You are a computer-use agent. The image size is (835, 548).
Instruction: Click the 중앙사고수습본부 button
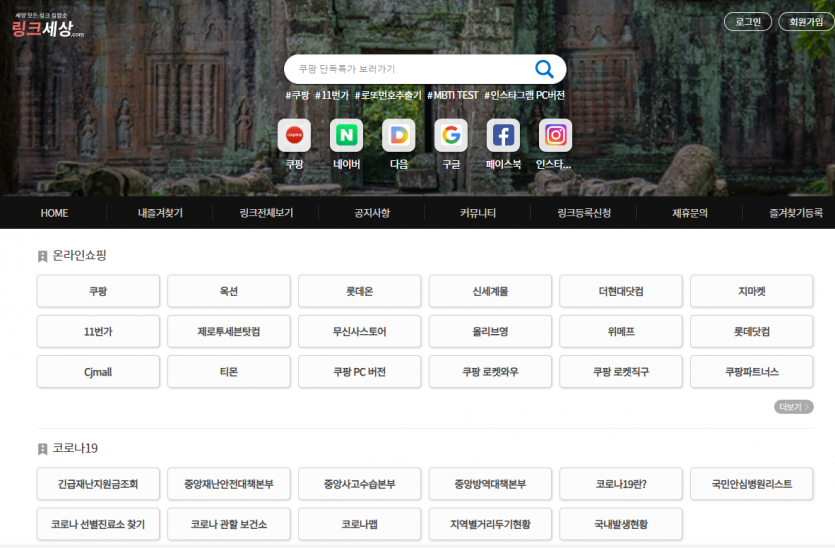coord(359,484)
